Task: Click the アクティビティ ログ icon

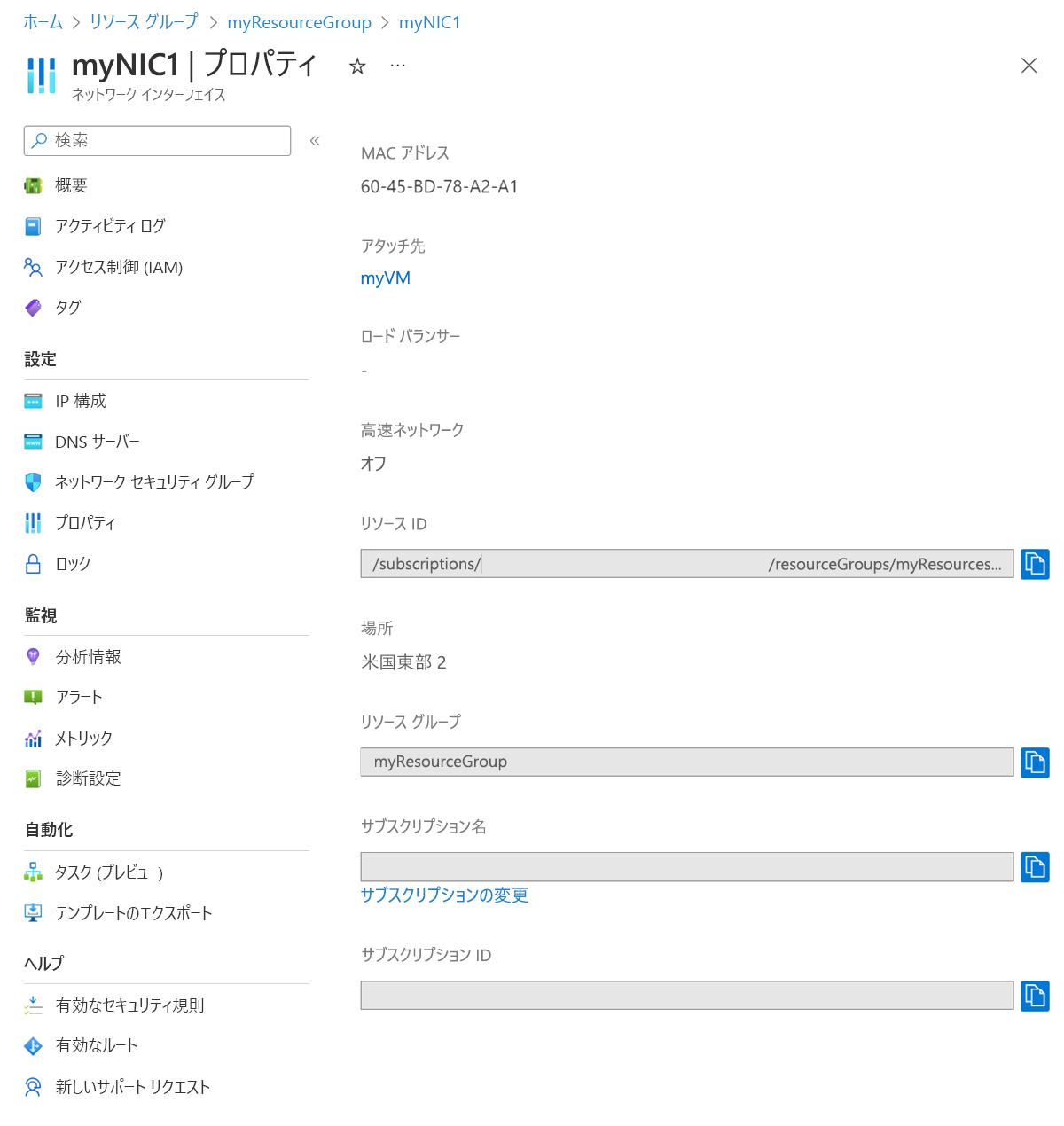Action: (x=33, y=226)
